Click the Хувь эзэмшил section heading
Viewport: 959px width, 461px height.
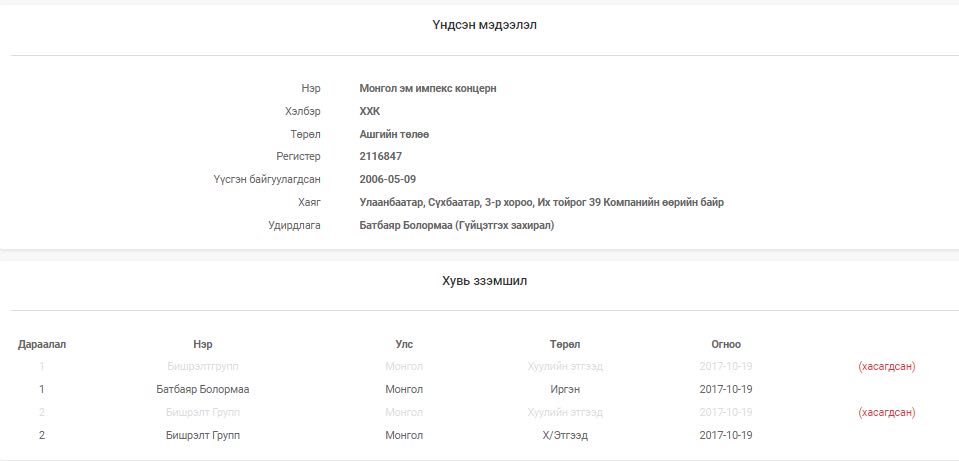pyautogui.click(x=484, y=281)
